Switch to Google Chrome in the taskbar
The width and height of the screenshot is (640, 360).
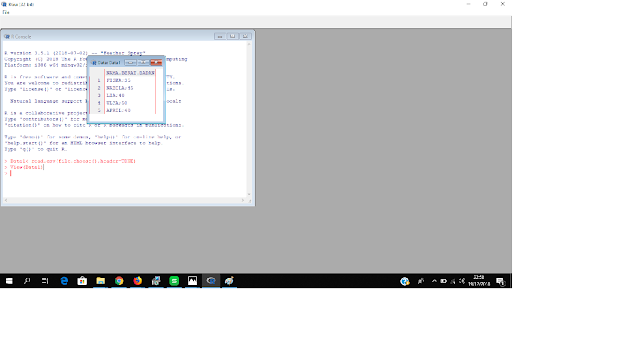coord(119,281)
